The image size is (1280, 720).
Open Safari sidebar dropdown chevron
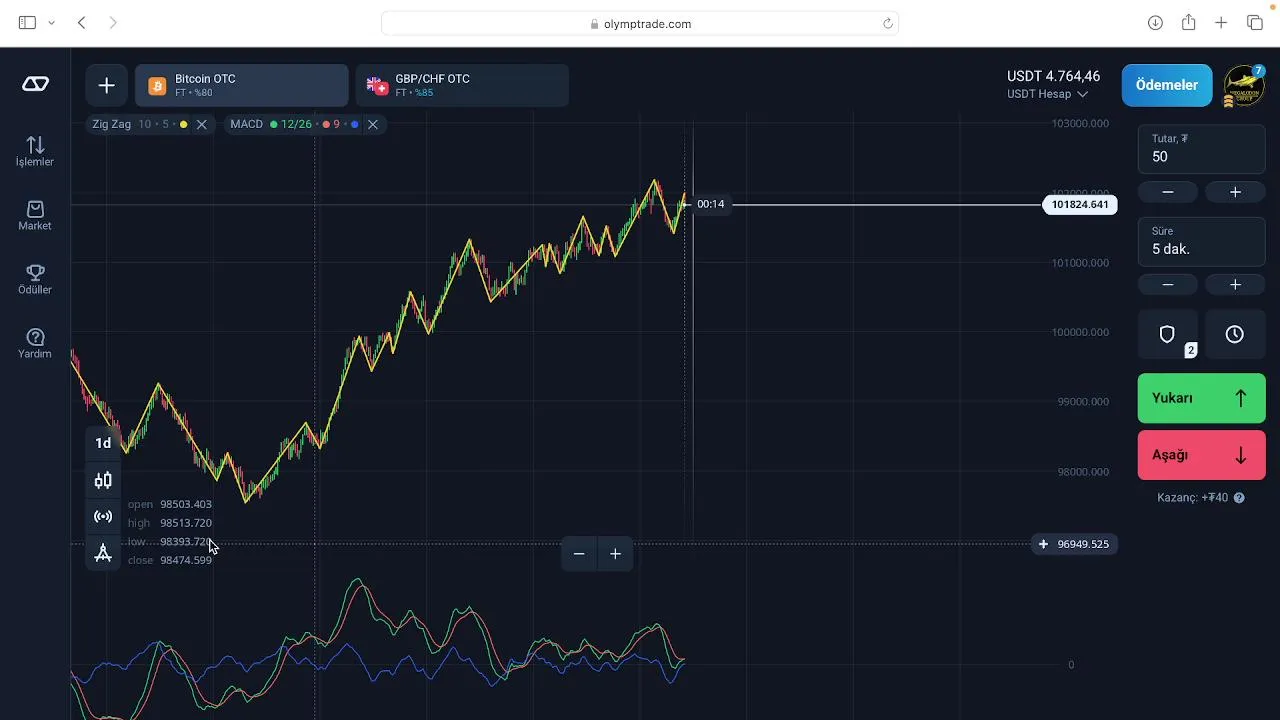tap(51, 23)
